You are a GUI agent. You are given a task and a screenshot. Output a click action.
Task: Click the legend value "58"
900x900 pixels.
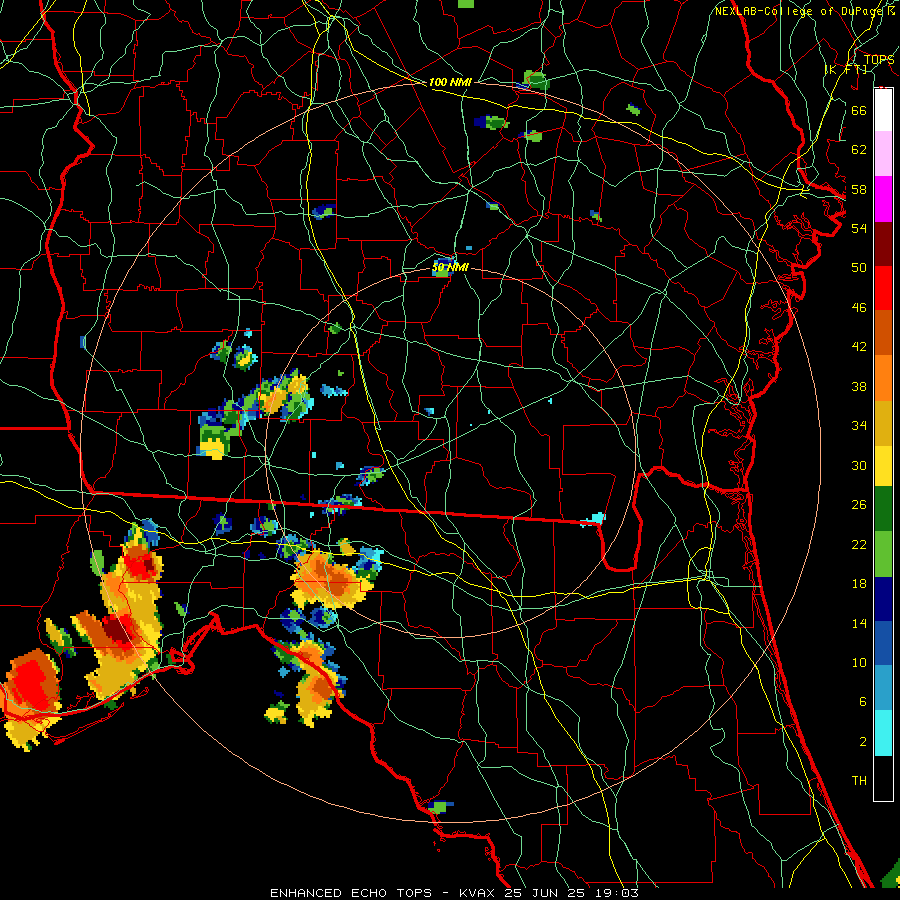click(859, 189)
